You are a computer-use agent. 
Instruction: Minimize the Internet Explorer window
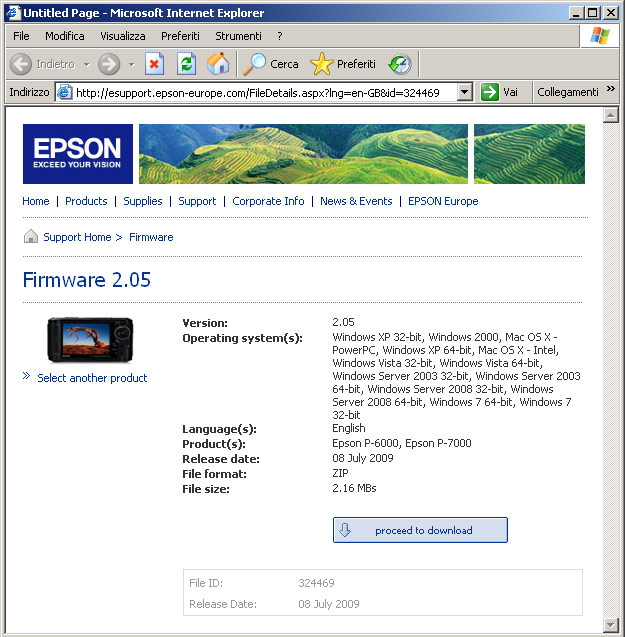(576, 13)
